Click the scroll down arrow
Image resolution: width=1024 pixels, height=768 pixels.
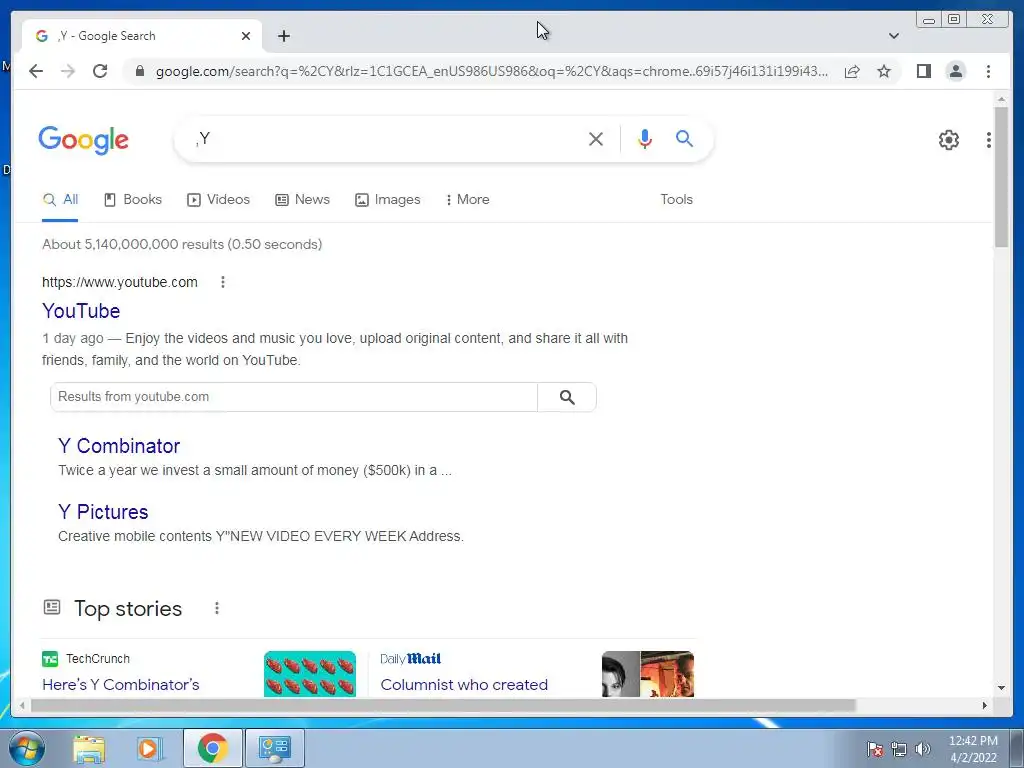1001,688
